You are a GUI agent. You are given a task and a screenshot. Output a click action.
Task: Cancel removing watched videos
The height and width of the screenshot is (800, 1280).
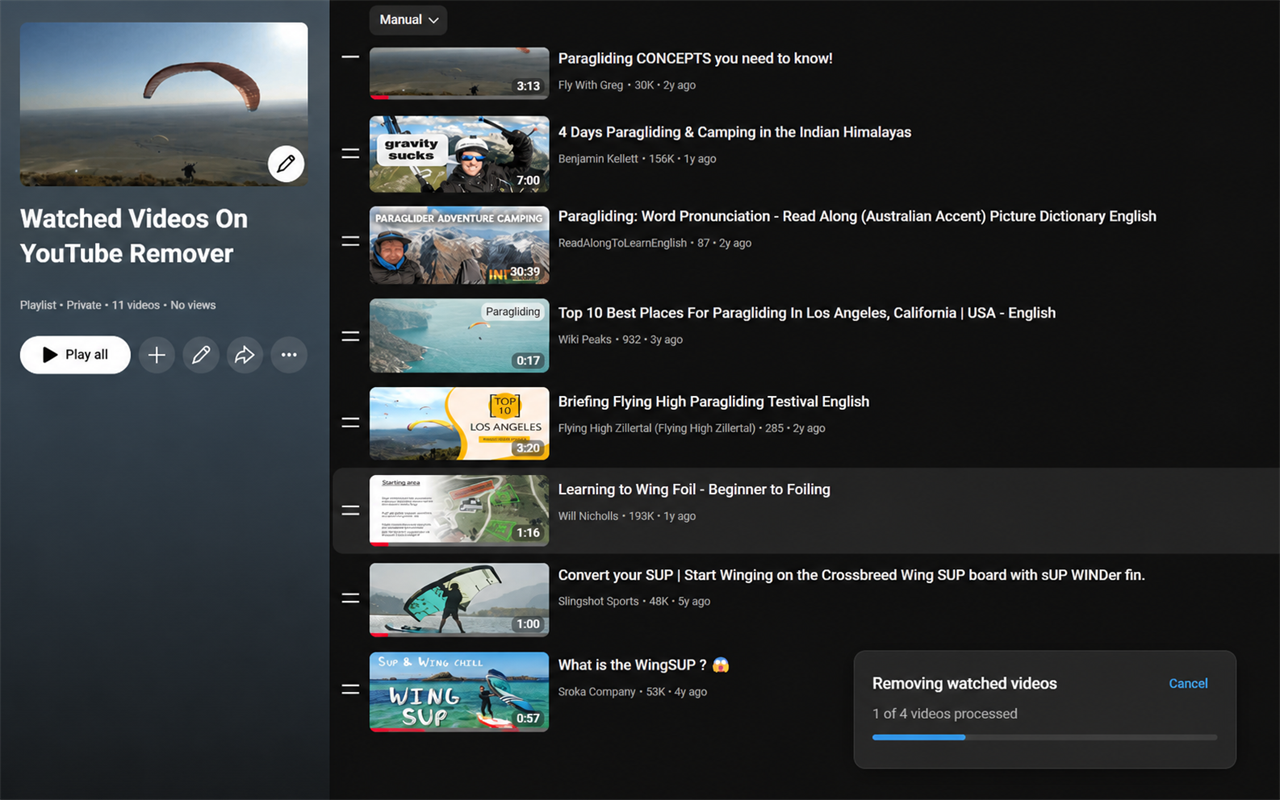pos(1188,683)
